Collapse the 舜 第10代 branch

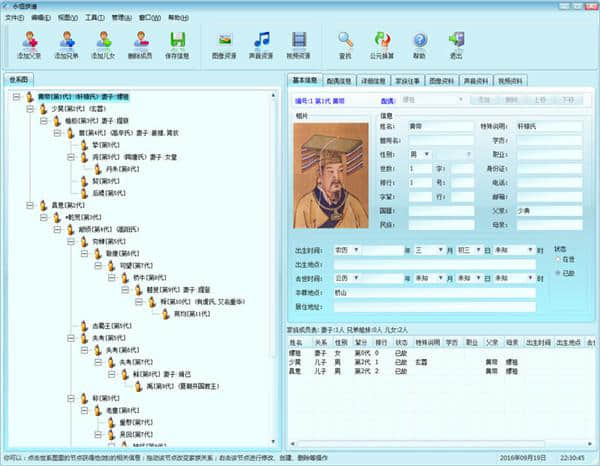pyautogui.click(x=139, y=302)
